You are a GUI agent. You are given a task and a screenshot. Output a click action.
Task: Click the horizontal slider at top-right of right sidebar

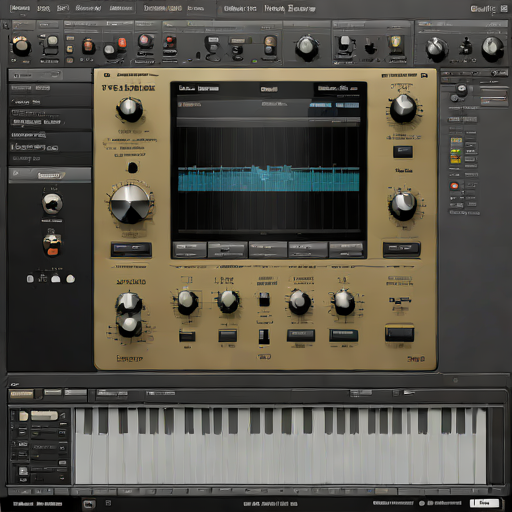point(493,99)
